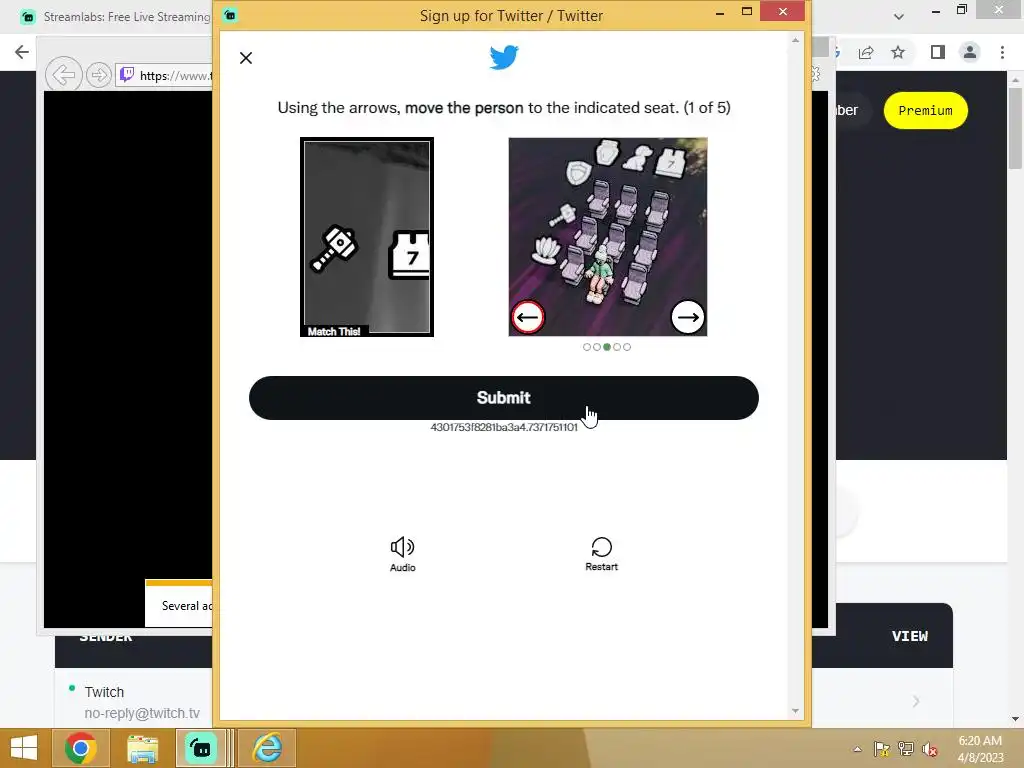
Task: Click the Streamlabs page vertical scrollbar
Action: pos(1015,127)
